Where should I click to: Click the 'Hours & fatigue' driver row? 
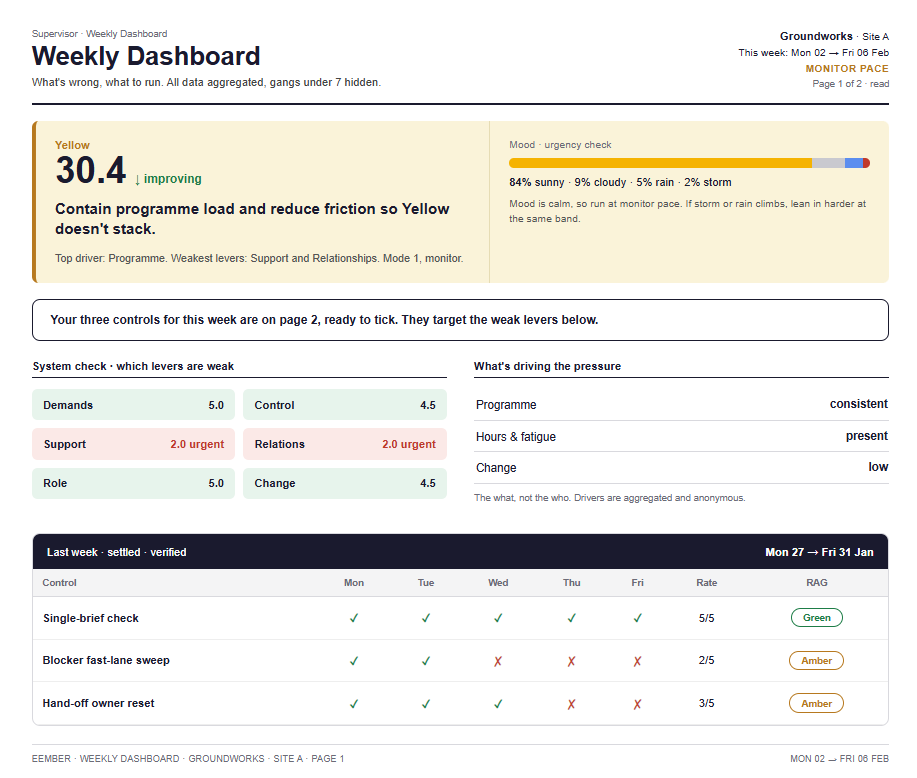coord(681,436)
